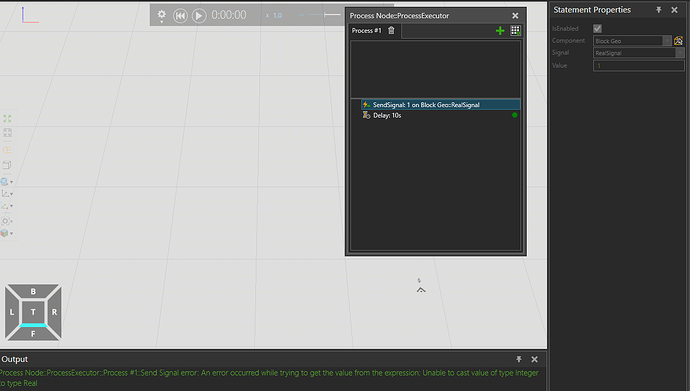Switch to Left view on view cube
Screen dimensions: 690x391
click(x=12, y=312)
